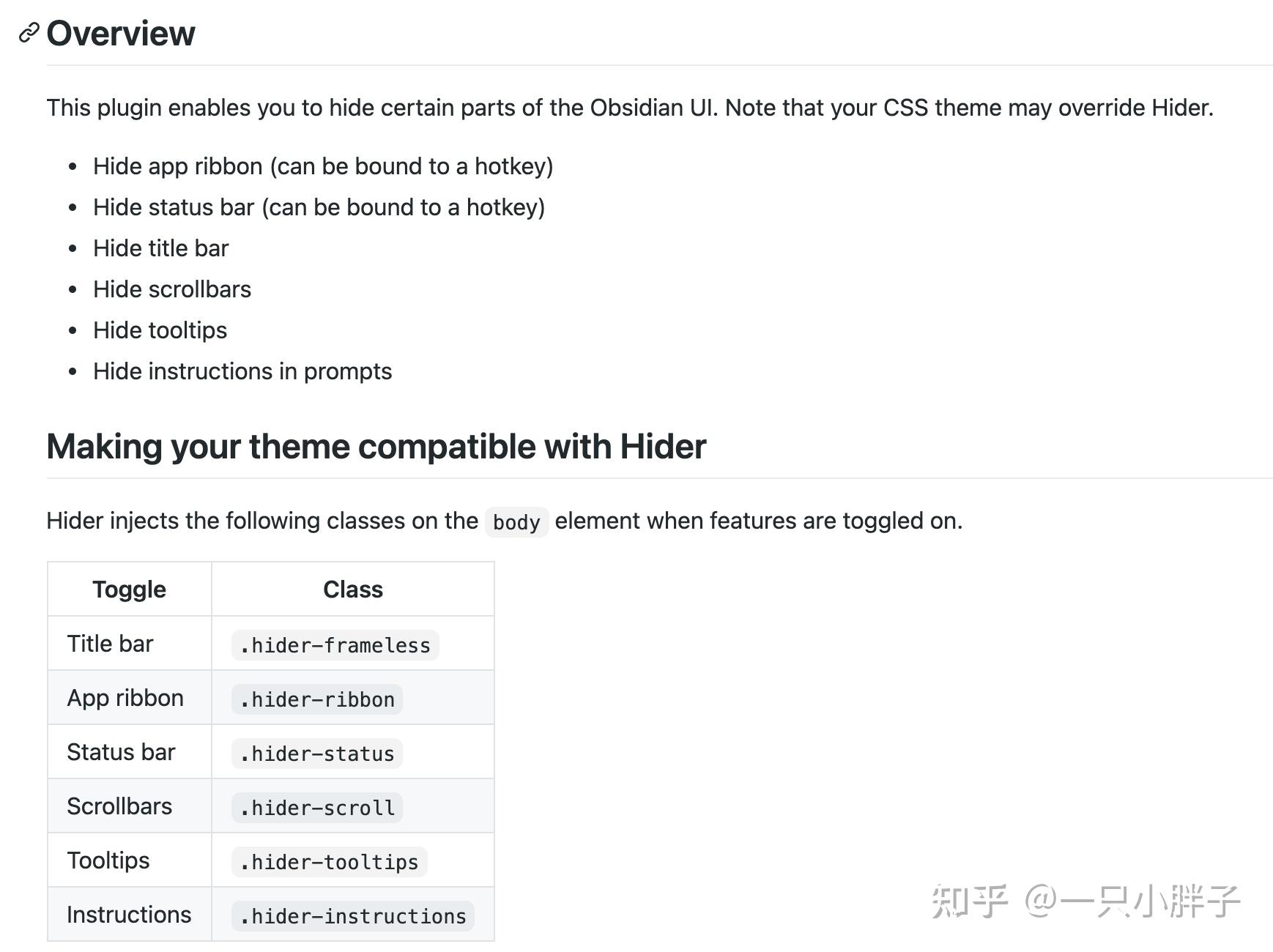Click the Class column header

[352, 590]
